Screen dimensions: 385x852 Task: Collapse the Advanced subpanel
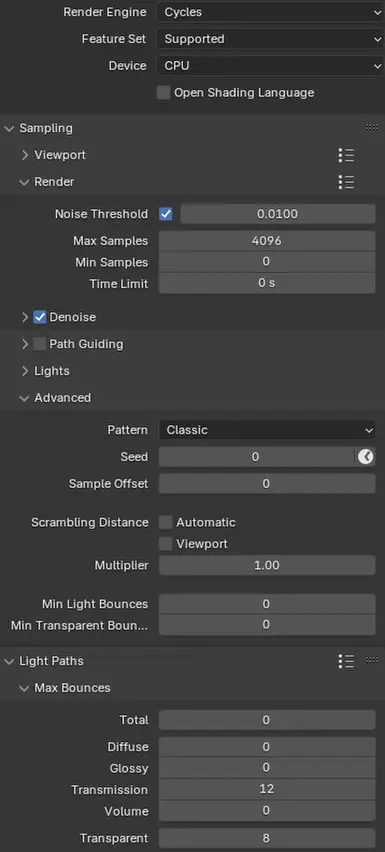[56, 398]
